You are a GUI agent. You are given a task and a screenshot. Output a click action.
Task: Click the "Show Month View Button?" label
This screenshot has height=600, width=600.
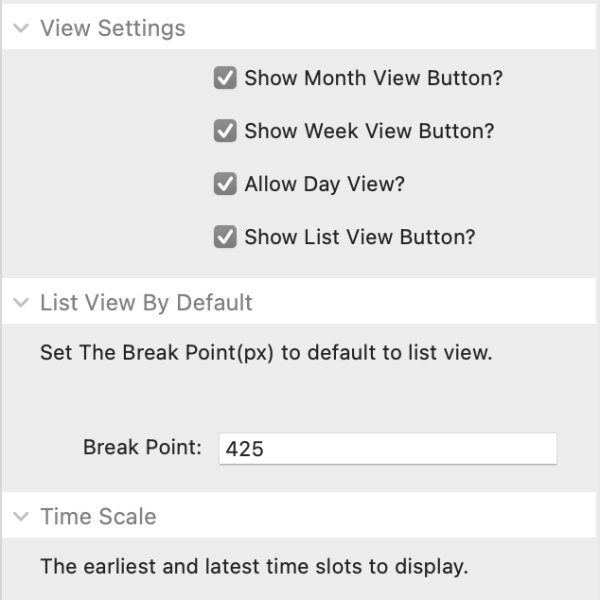point(373,78)
